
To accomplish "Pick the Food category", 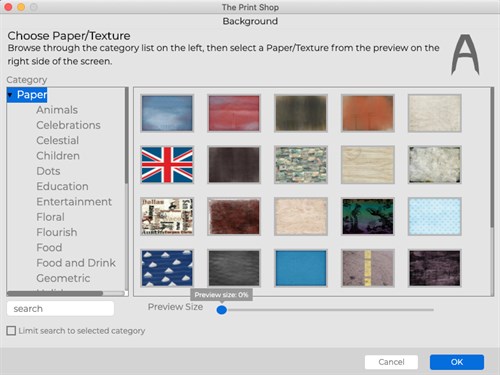I will click(x=49, y=248).
